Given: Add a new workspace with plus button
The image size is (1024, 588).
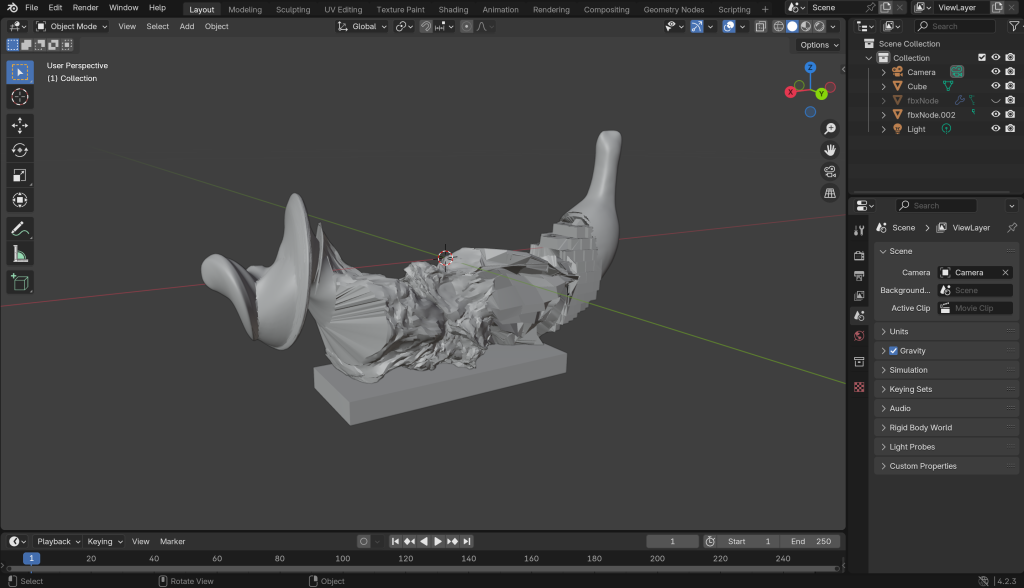Looking at the screenshot, I should tap(765, 10).
